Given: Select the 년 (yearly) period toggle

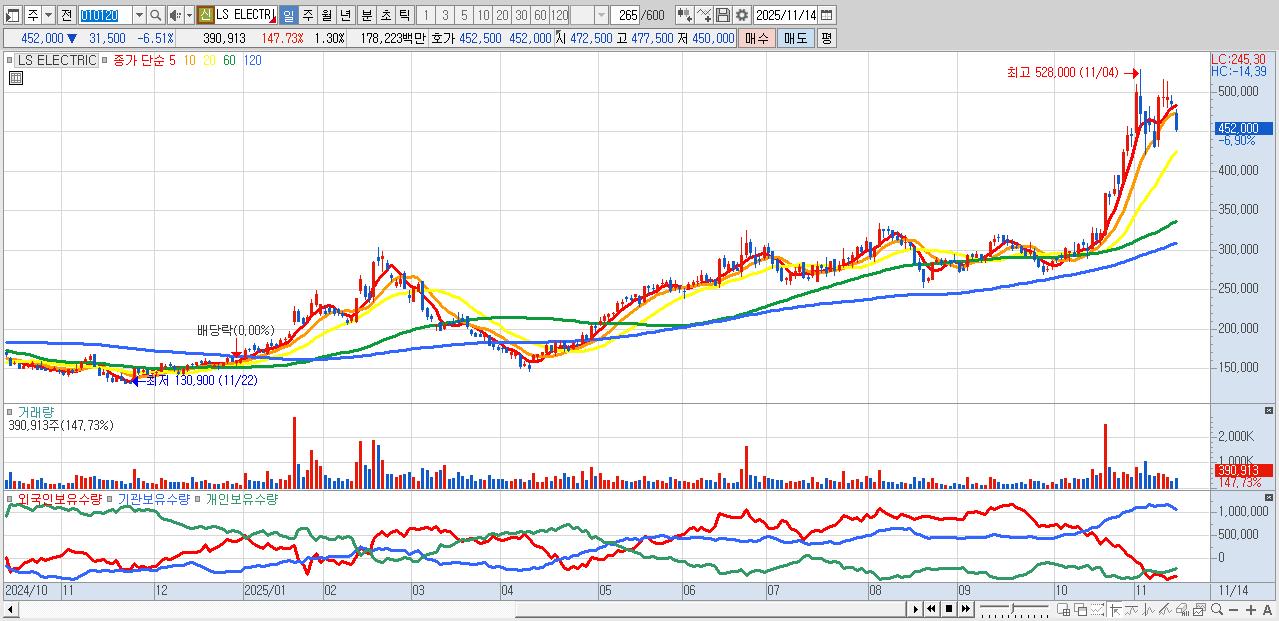Looking at the screenshot, I should click(x=345, y=15).
